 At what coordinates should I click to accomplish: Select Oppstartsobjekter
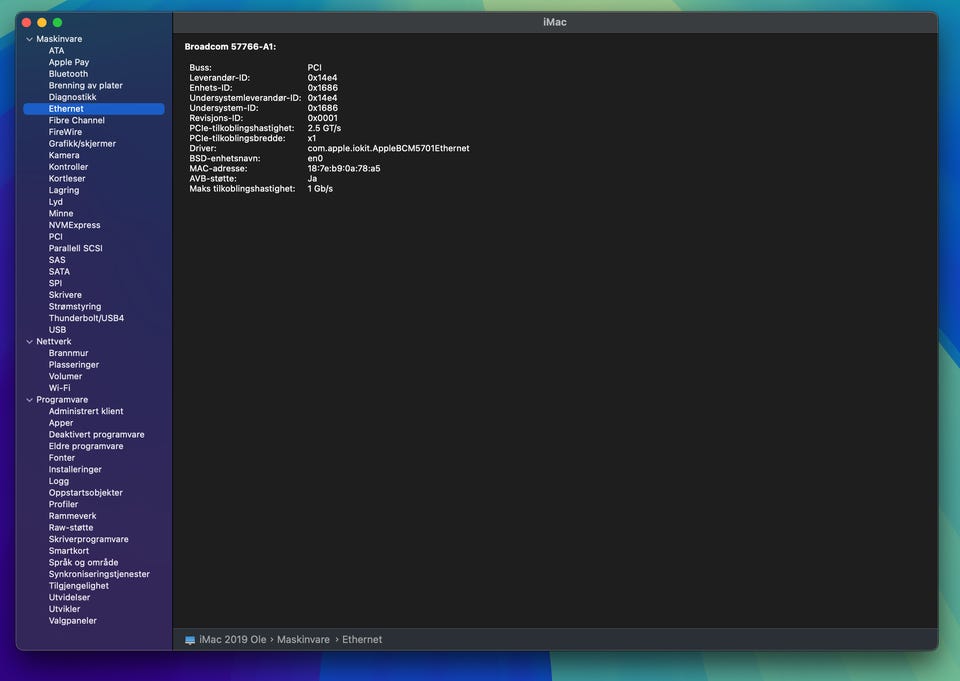click(x=86, y=493)
